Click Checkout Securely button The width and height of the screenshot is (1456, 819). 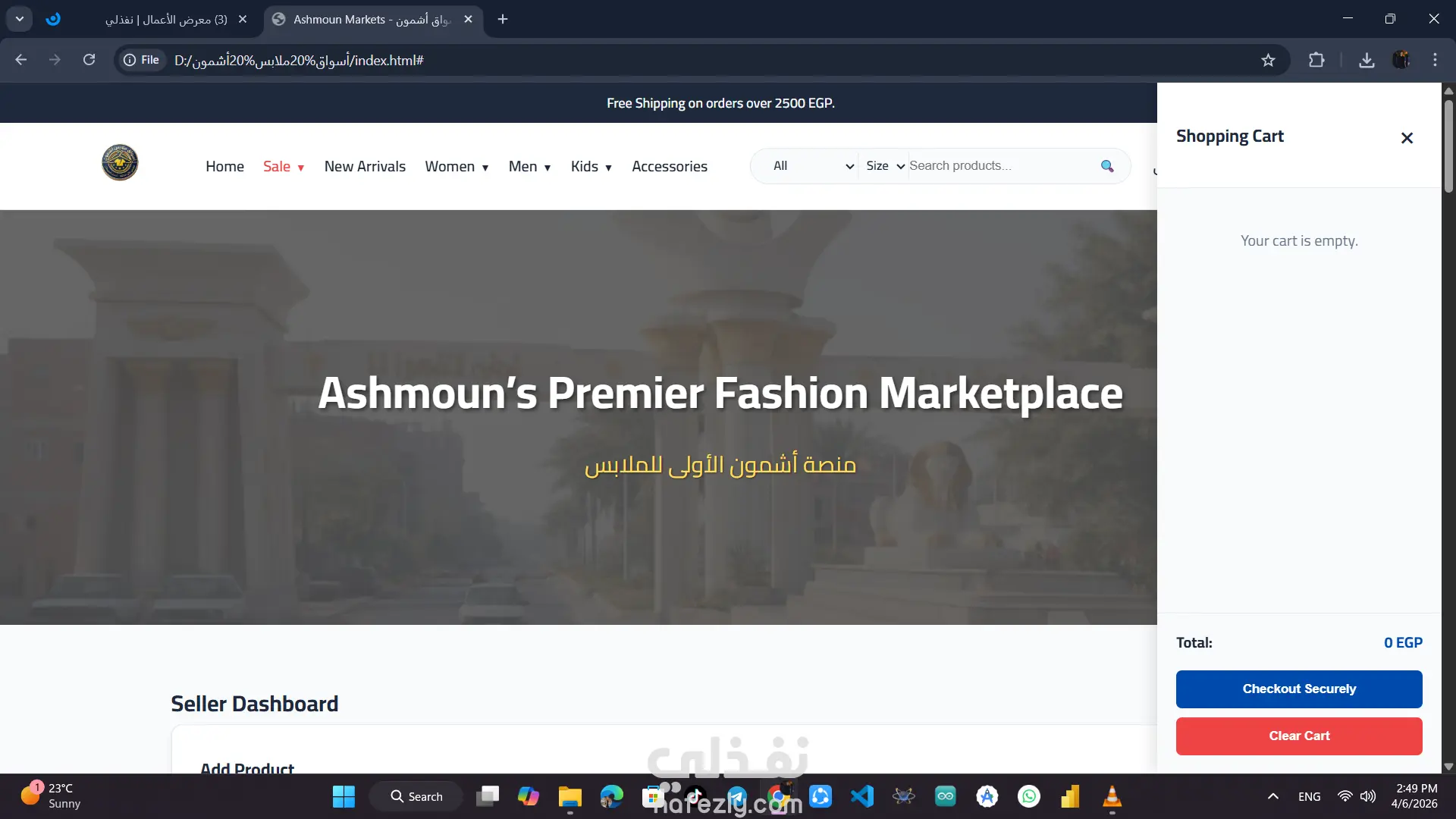pos(1298,689)
